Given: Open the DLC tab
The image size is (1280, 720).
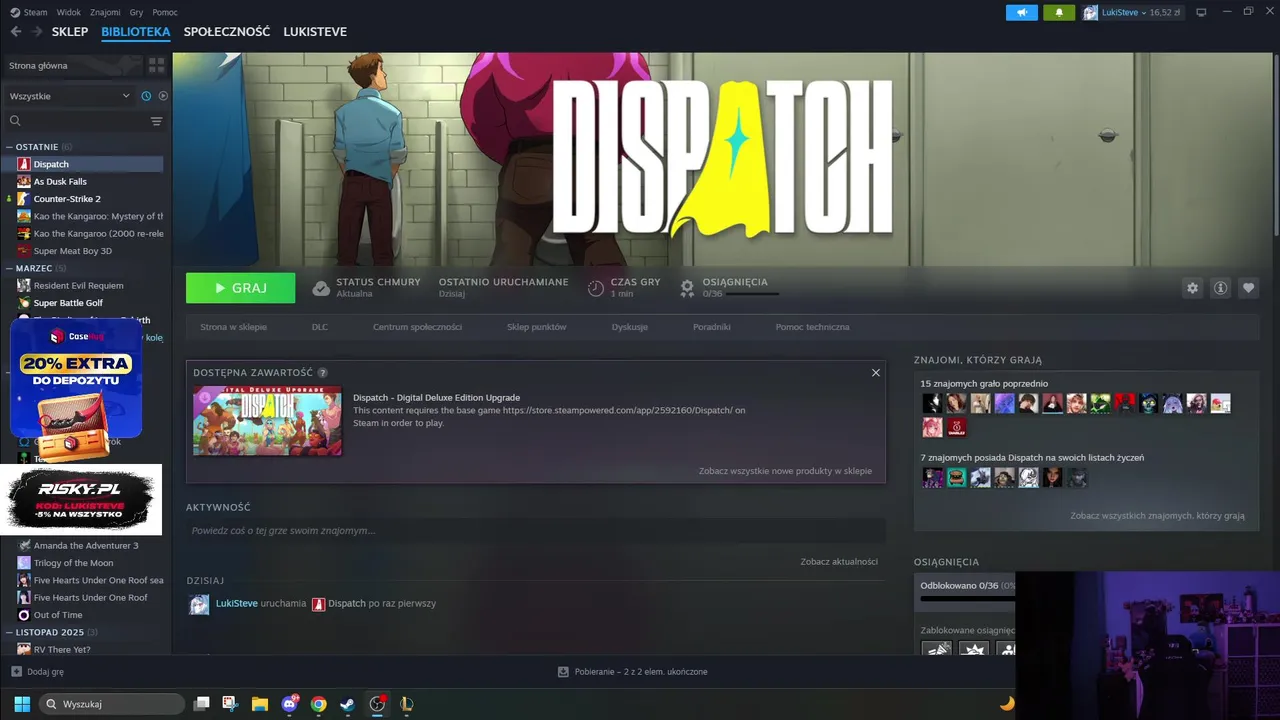Looking at the screenshot, I should 320,327.
